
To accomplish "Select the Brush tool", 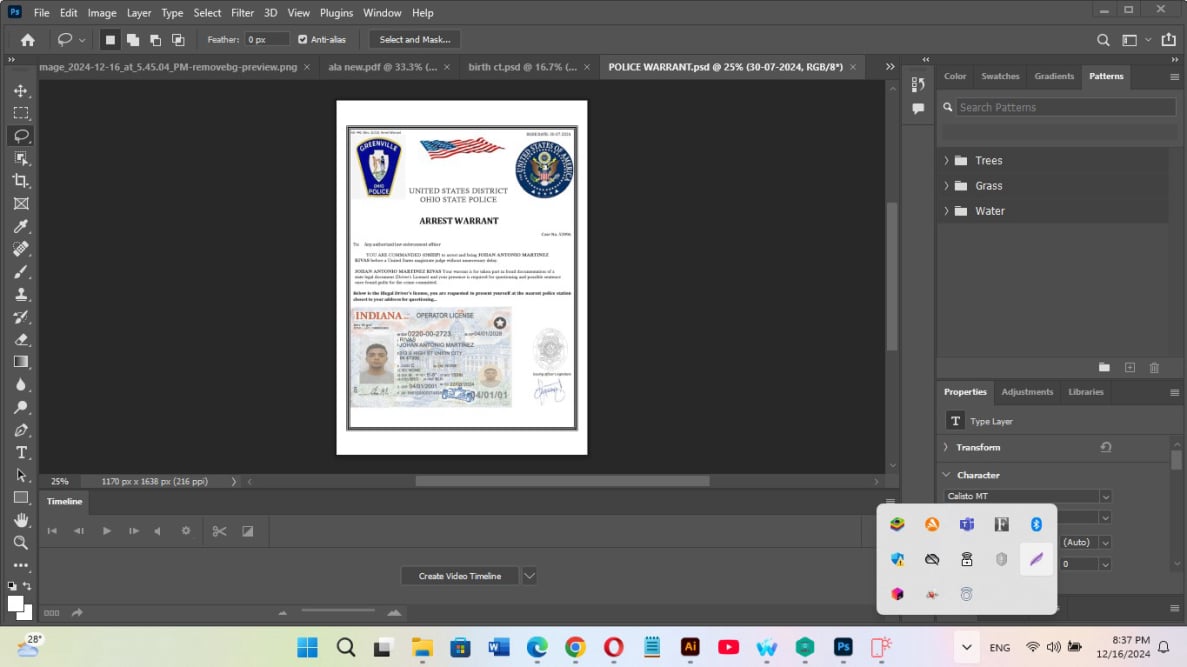I will tap(20, 272).
